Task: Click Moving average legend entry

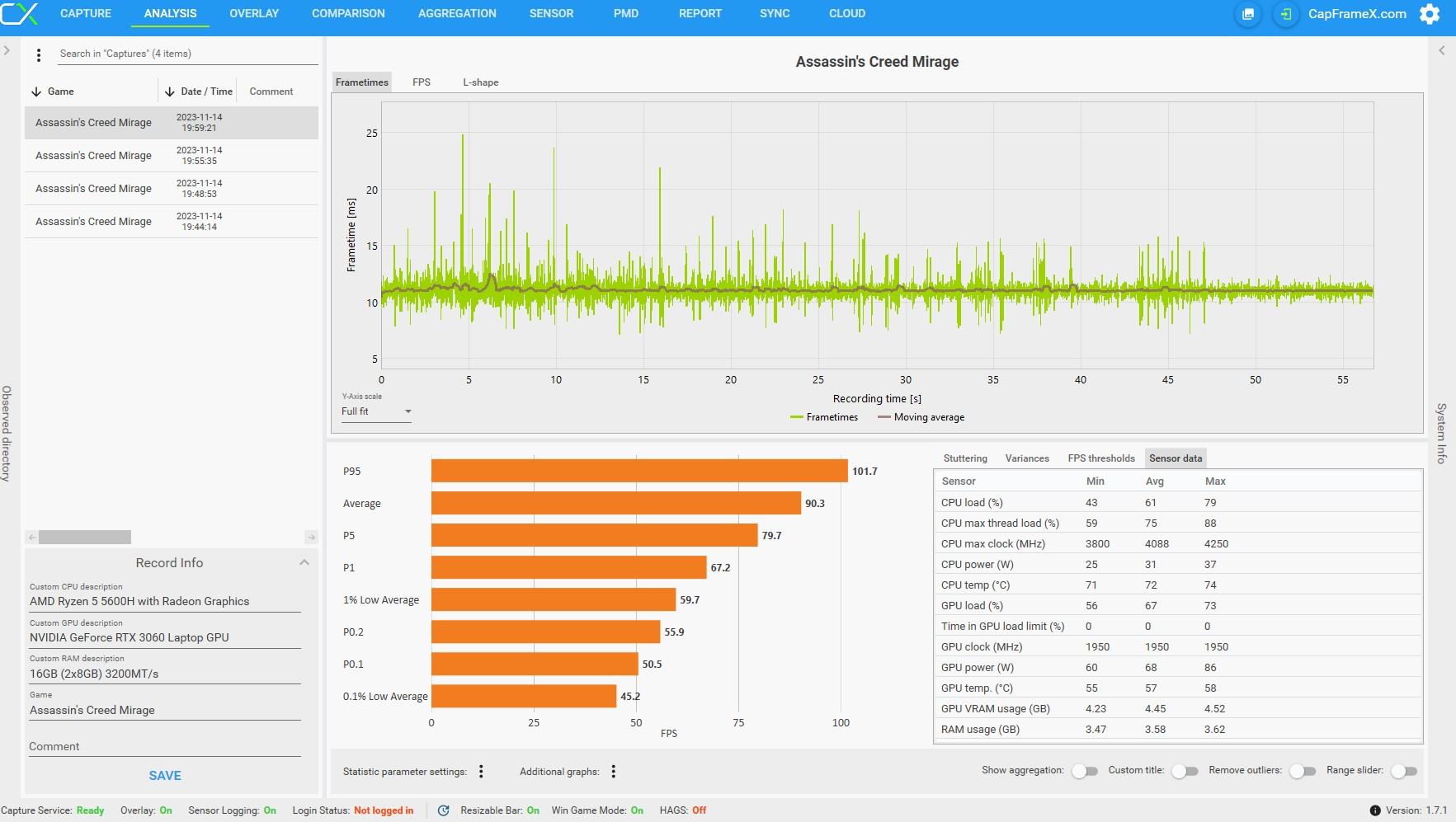Action: point(921,417)
